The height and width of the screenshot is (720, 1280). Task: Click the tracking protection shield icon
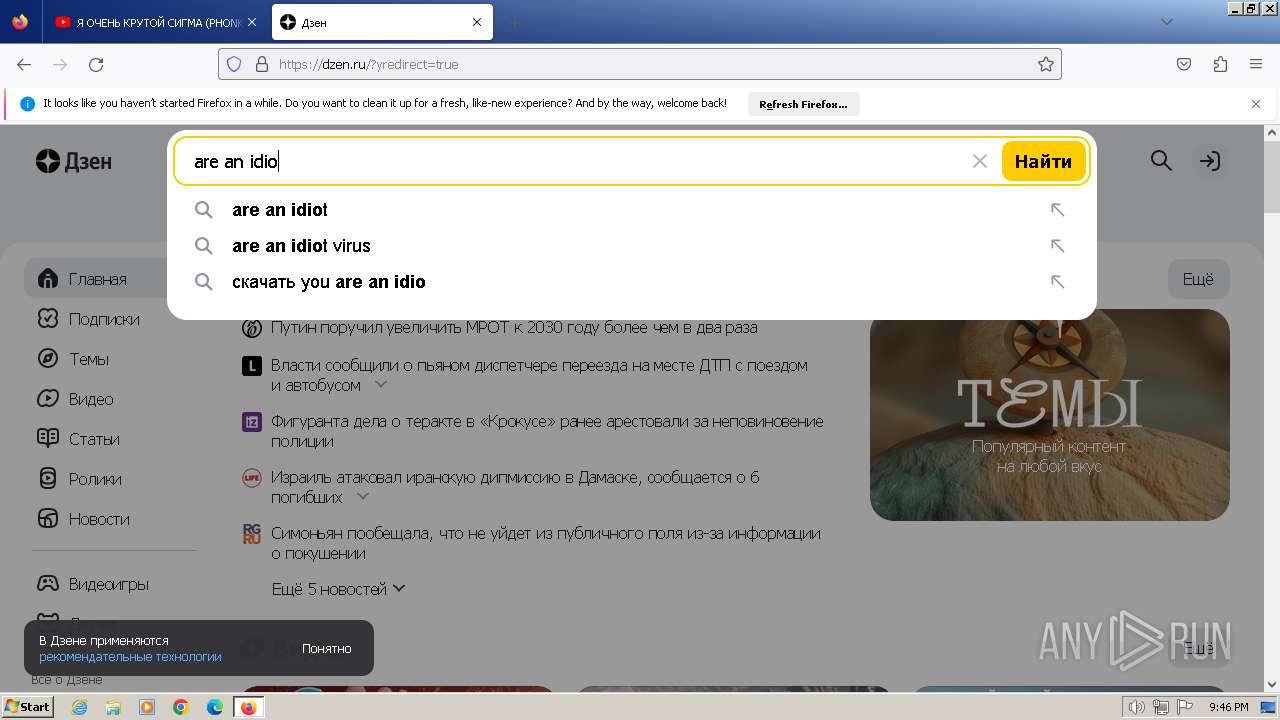click(234, 64)
